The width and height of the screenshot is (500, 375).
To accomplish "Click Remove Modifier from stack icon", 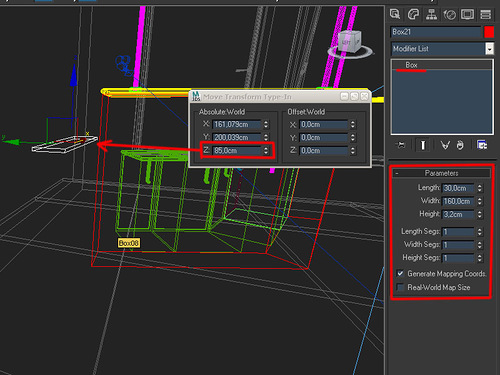I will tap(460, 145).
